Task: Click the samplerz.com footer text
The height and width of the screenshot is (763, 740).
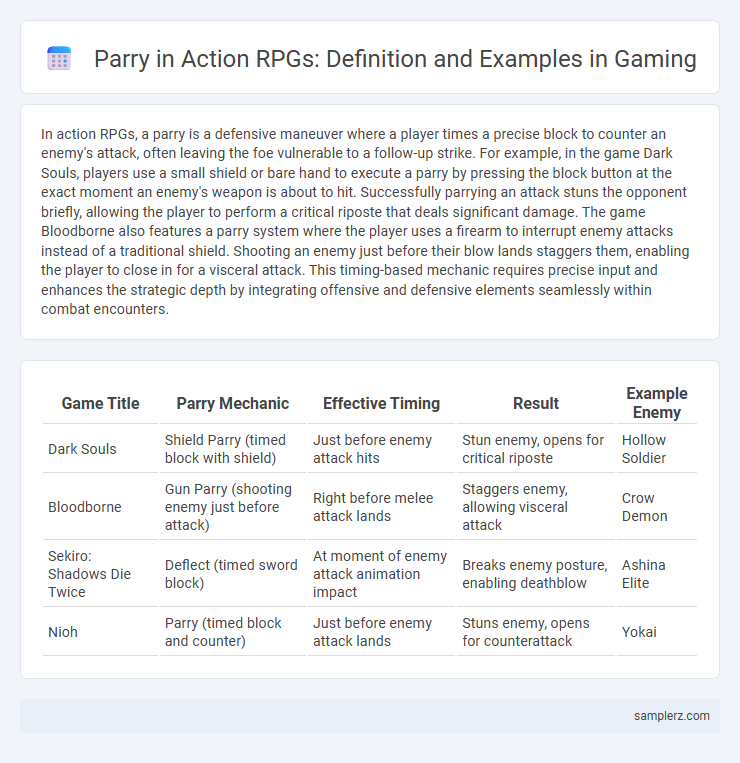Action: click(x=671, y=716)
